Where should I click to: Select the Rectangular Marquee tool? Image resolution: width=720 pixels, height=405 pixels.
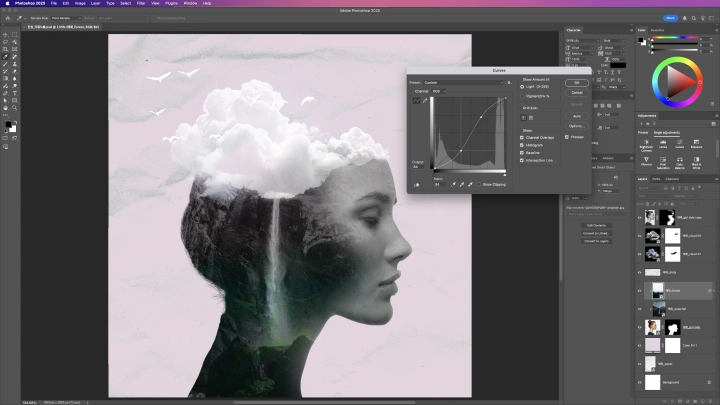15,34
